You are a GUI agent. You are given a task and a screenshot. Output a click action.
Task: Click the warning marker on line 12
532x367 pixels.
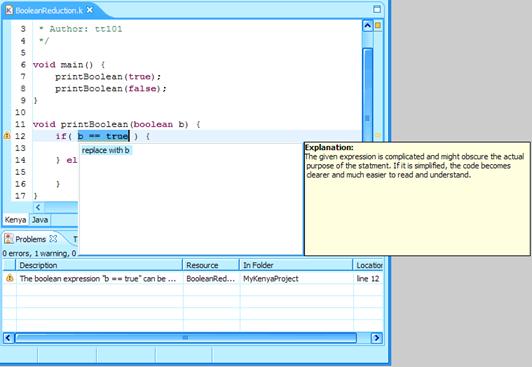7,136
